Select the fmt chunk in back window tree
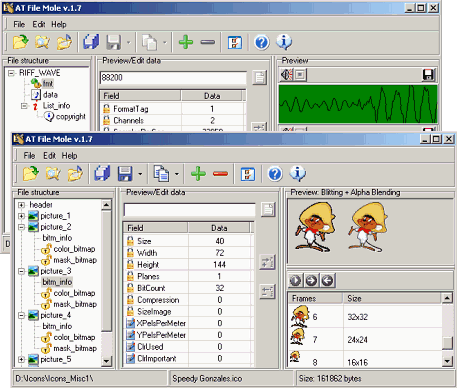Screen dimensions: 457x388 point(47,83)
